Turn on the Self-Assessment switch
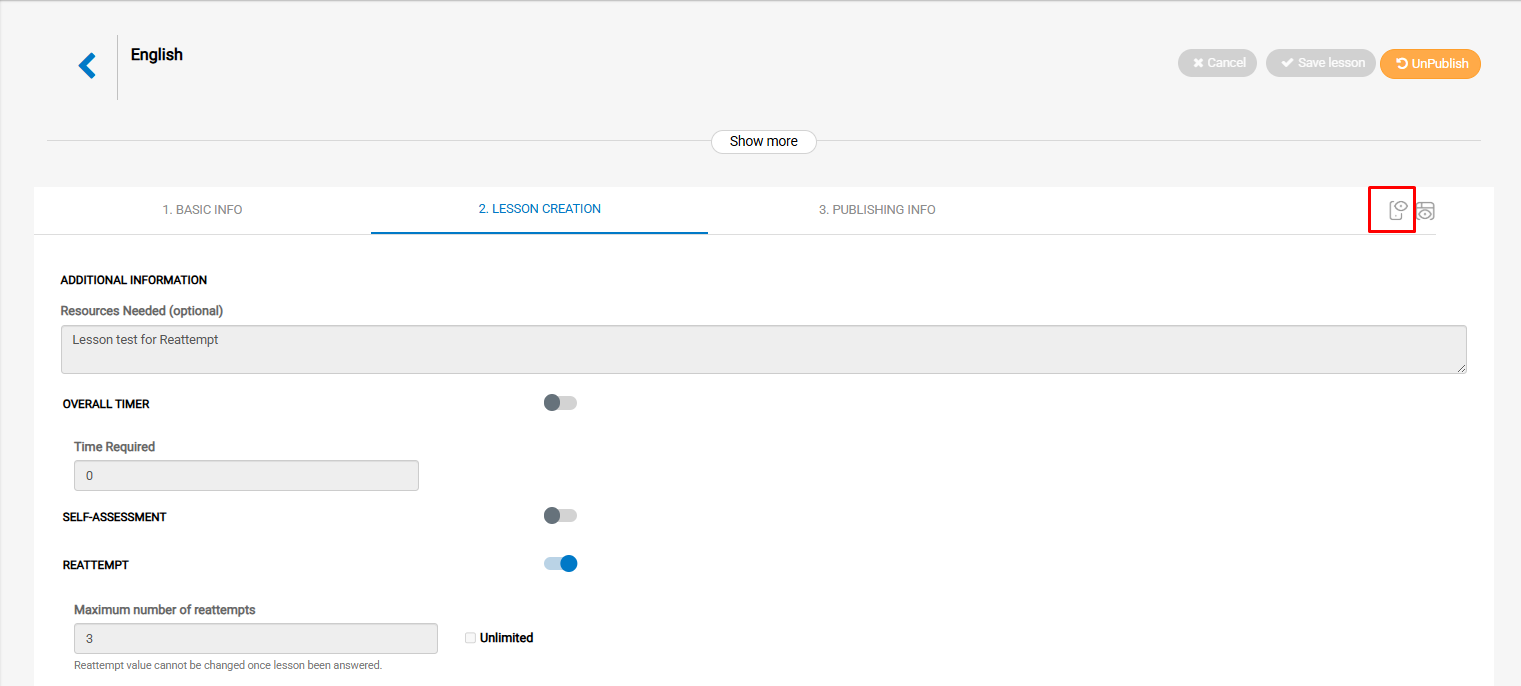Viewport: 1521px width, 686px height. (560, 516)
